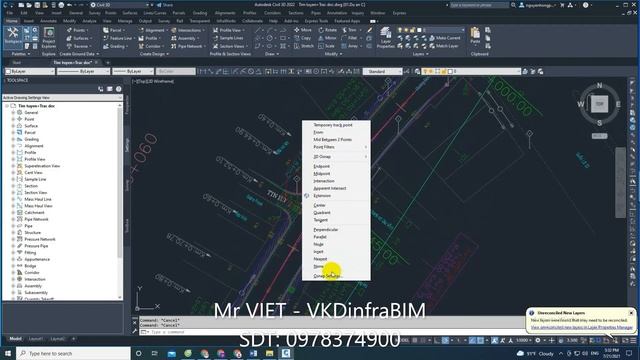This screenshot has width=640, height=360.
Task: Expand the Surface node in Settings tree
Action: [x=13, y=126]
